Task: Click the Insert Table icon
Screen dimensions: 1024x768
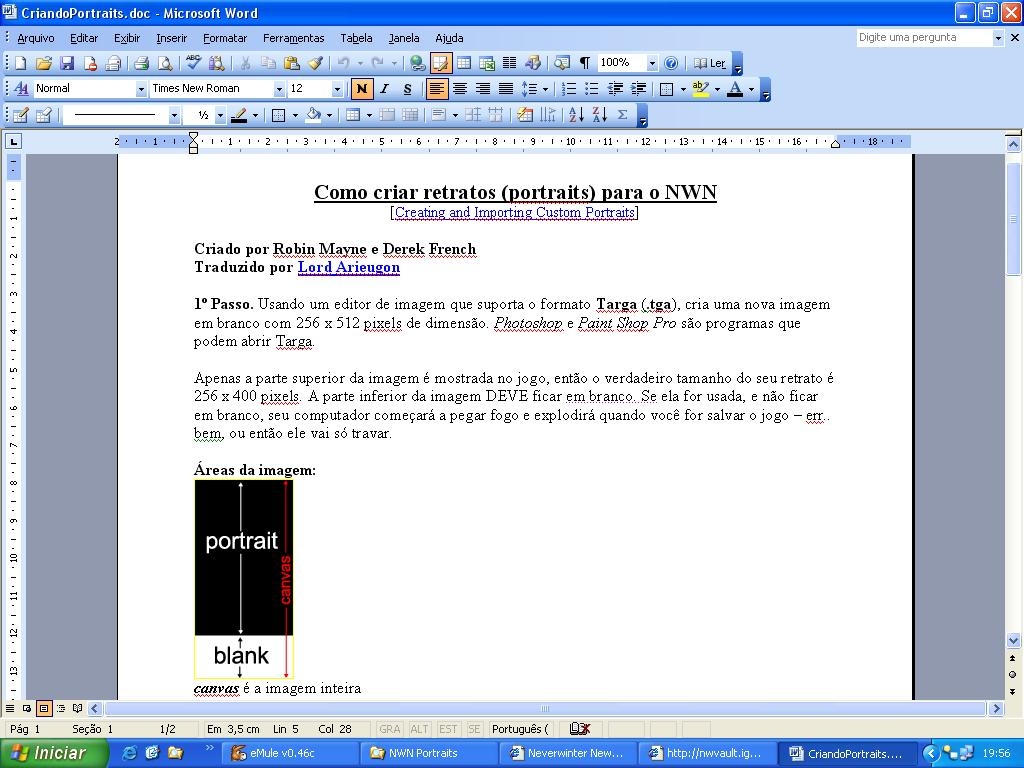Action: [464, 63]
